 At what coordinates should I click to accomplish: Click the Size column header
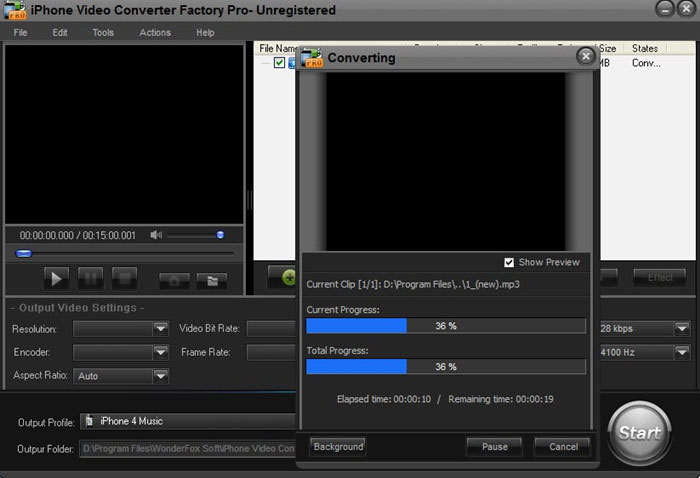pyautogui.click(x=608, y=48)
